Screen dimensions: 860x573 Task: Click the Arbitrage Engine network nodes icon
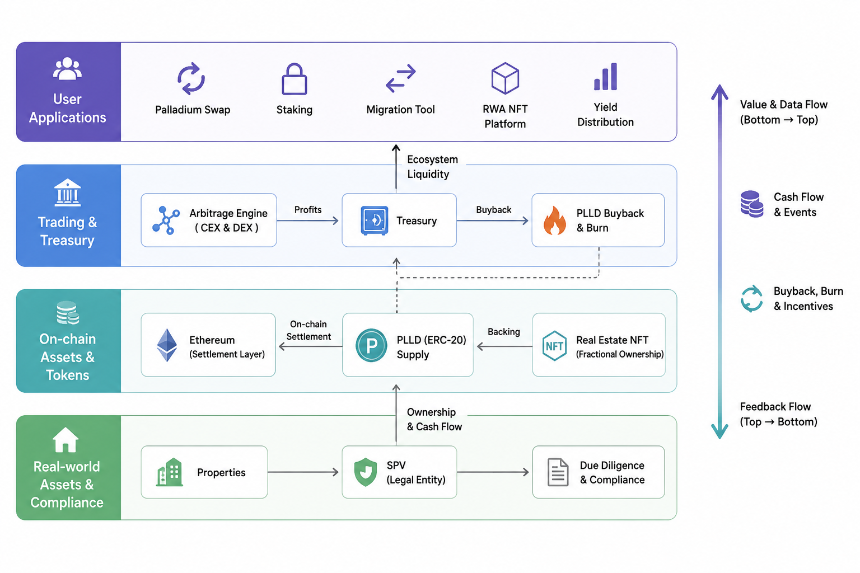[x=166, y=220]
